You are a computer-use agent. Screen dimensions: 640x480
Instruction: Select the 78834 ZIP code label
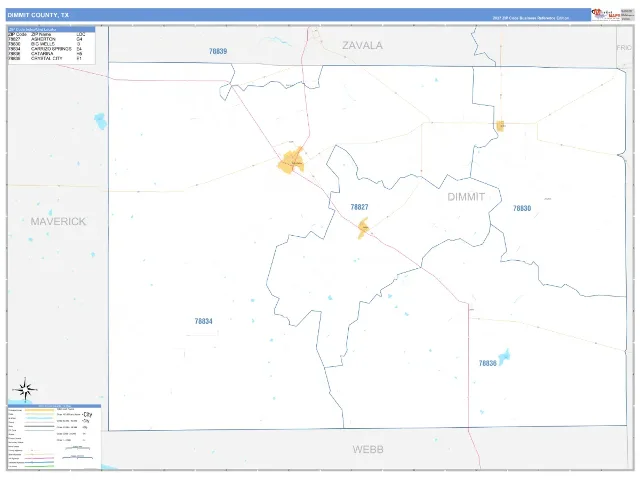pyautogui.click(x=204, y=321)
